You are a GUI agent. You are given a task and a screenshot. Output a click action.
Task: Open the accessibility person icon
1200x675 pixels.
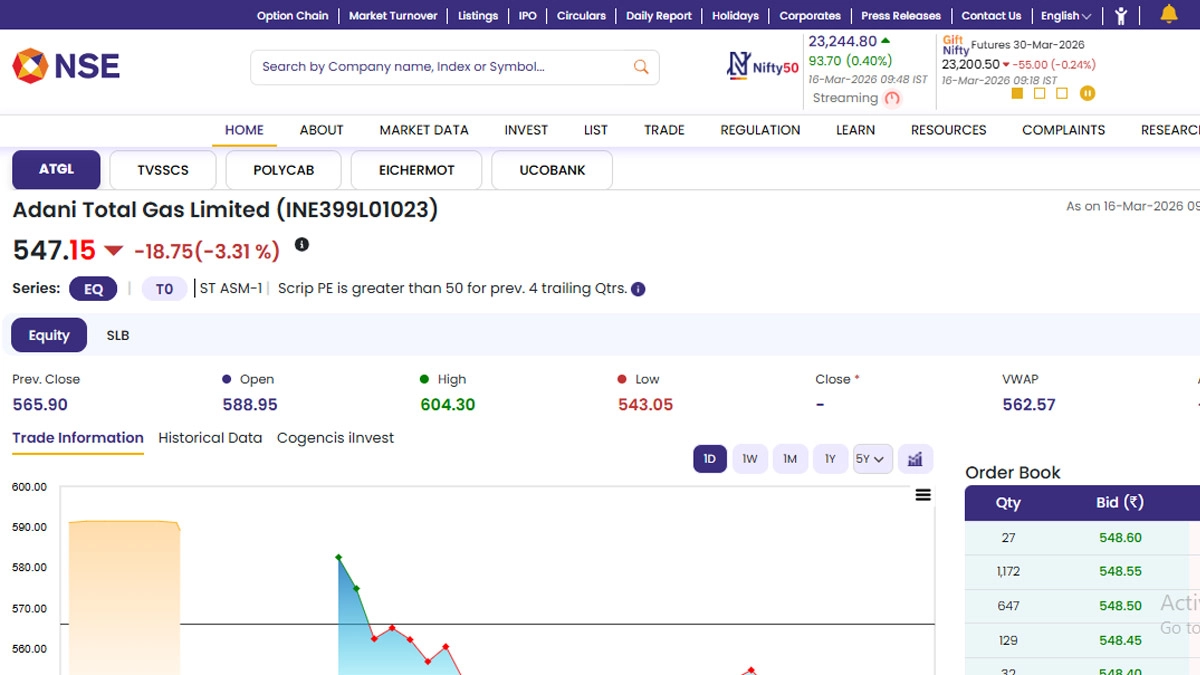point(1121,15)
